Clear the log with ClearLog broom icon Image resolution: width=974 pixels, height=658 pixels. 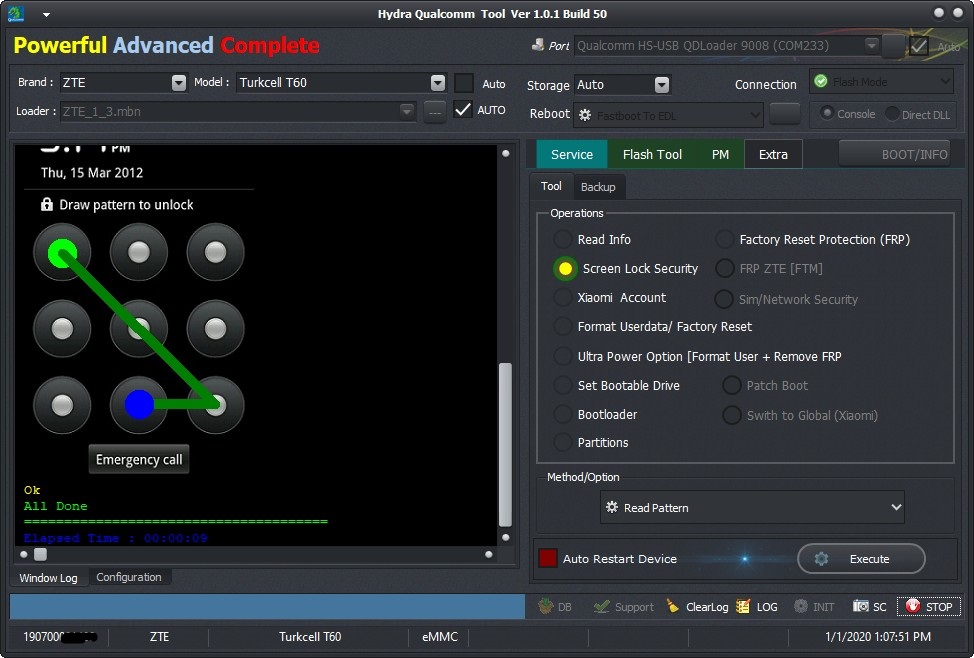673,606
